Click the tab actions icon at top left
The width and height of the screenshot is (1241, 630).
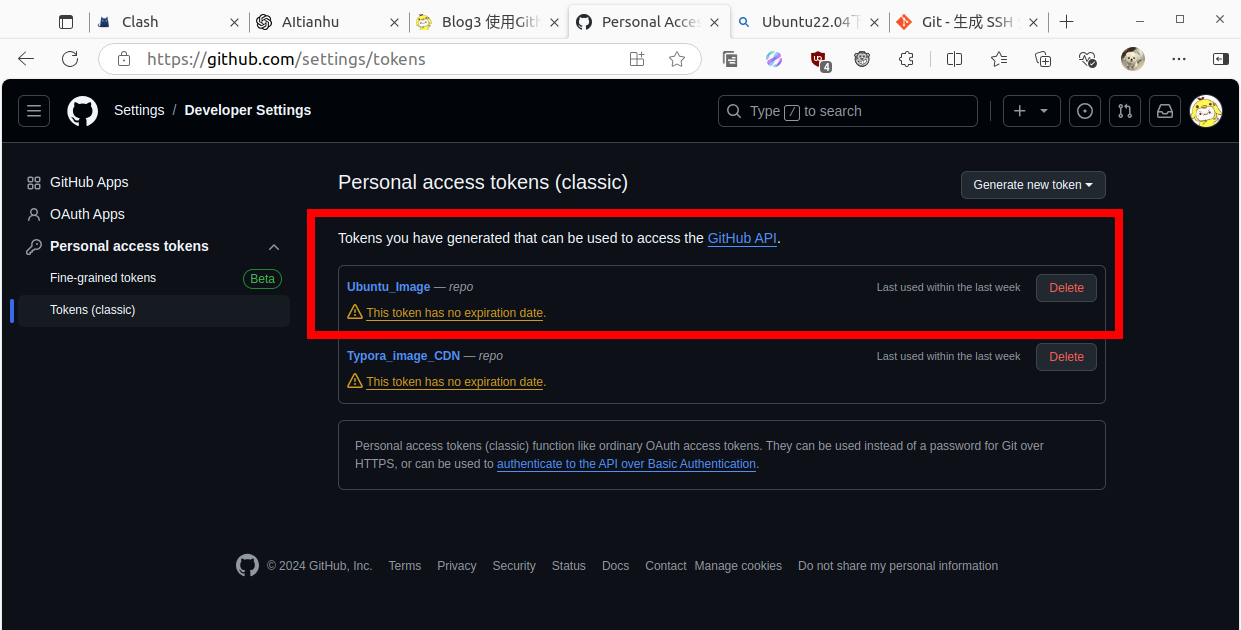(x=66, y=21)
